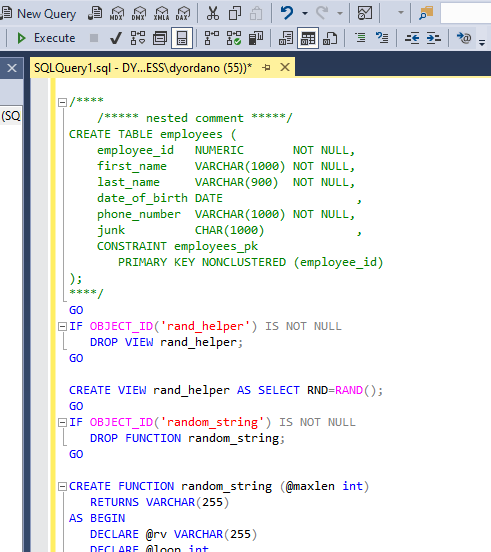Click the DAX query icon
Viewport: 491px width, 552px height.
pos(183,13)
